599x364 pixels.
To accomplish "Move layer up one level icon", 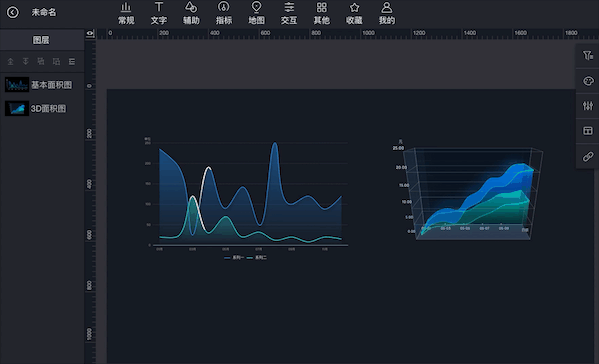I will [41, 61].
